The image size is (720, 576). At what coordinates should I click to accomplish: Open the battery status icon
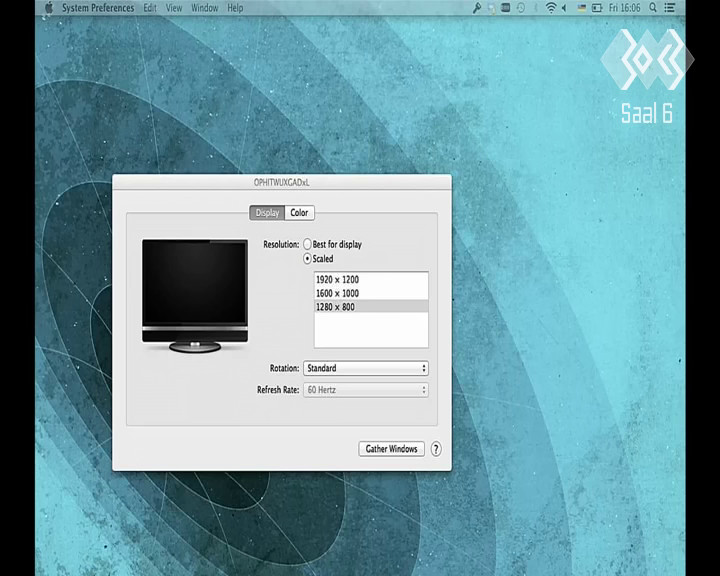pyautogui.click(x=597, y=8)
